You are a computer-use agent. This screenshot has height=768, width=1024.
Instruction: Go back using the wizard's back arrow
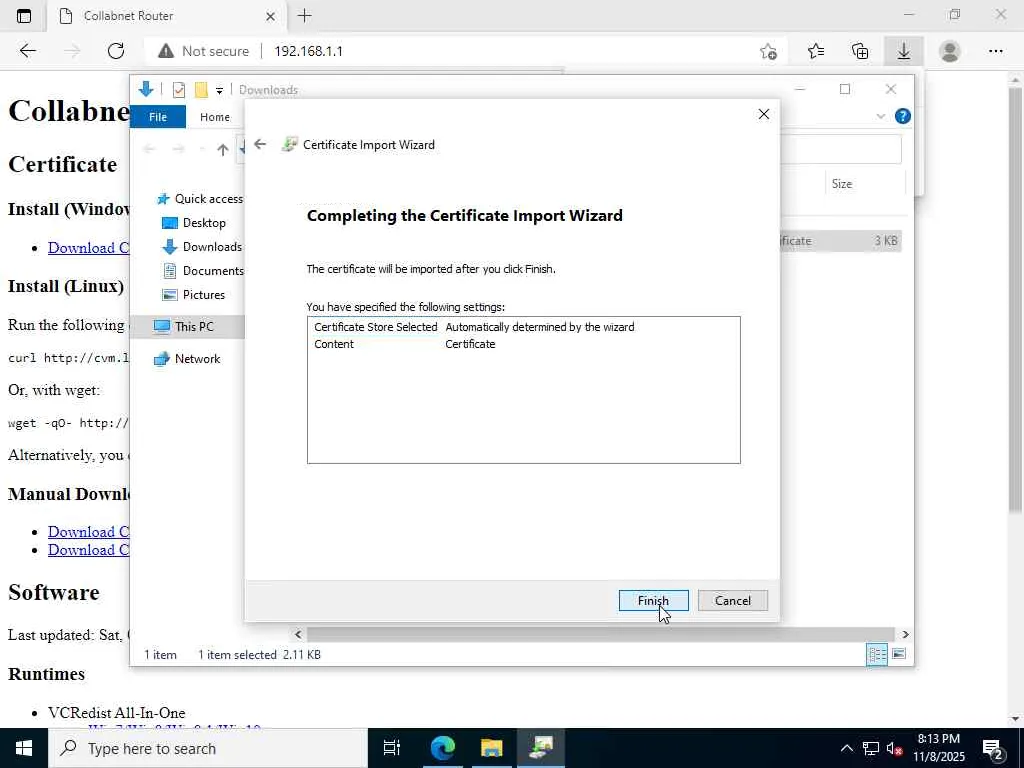click(260, 144)
